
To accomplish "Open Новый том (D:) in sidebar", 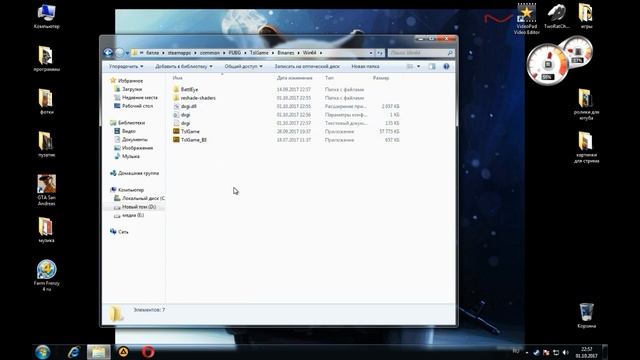I will point(135,207).
